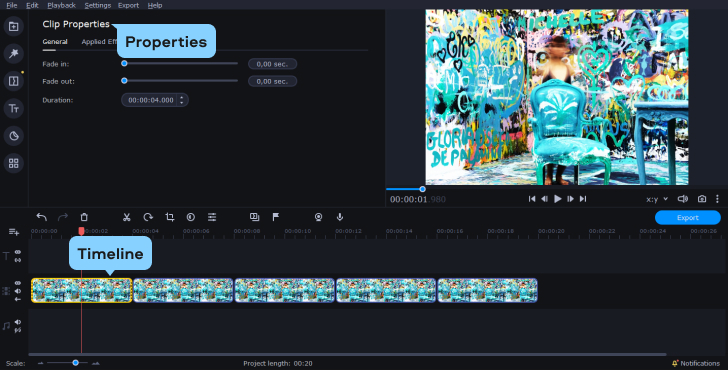This screenshot has width=728, height=370.
Task: Zoom in timeline scale icon
Action: point(96,363)
